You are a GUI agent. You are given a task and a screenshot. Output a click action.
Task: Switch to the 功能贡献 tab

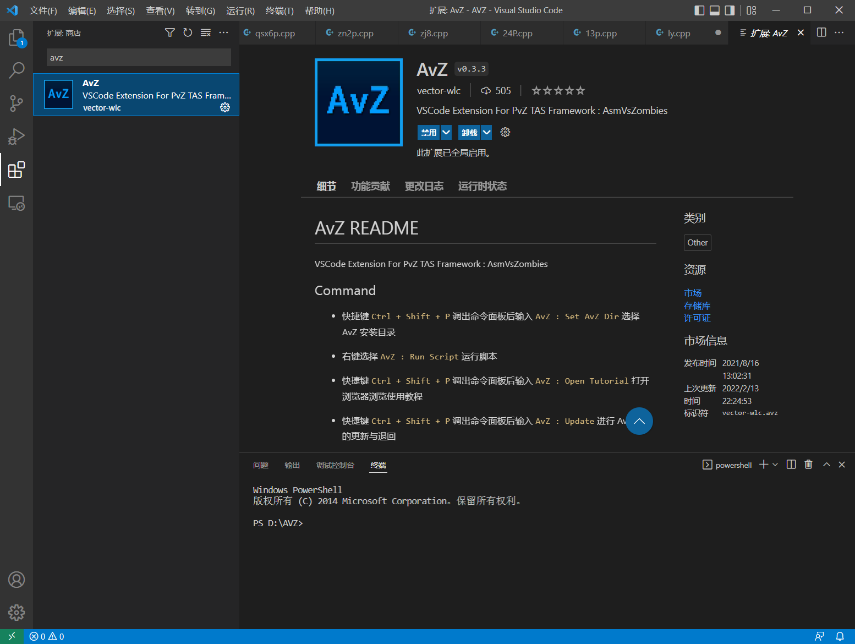tap(370, 186)
